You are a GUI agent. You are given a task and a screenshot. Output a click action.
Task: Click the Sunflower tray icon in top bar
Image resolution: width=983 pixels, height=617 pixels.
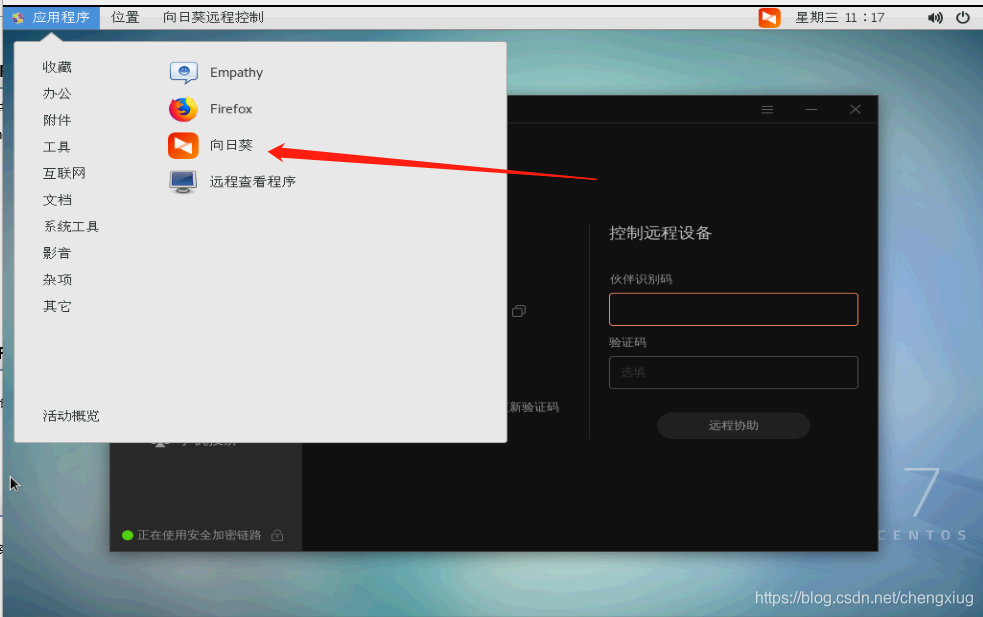(769, 18)
